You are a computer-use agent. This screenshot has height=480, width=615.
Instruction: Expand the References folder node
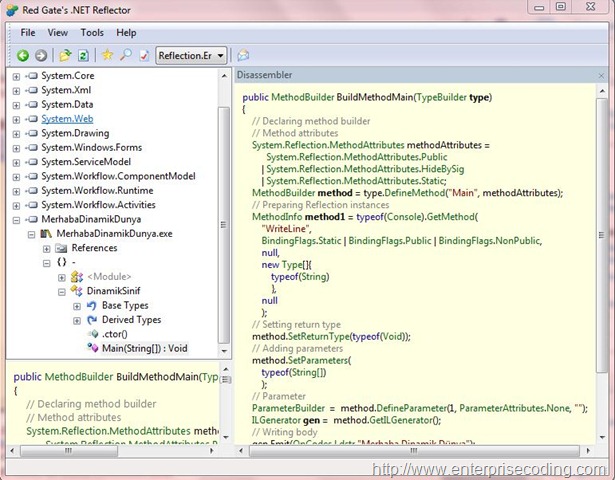pos(46,249)
